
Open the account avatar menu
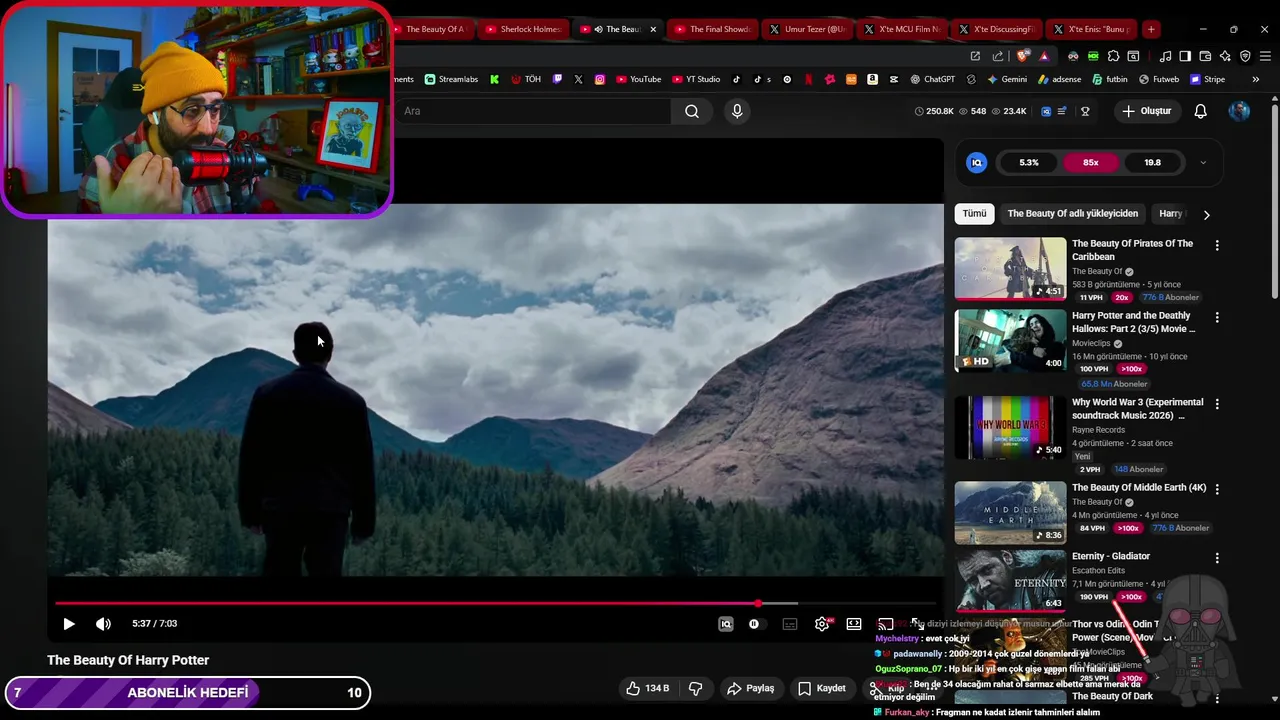tap(1239, 111)
